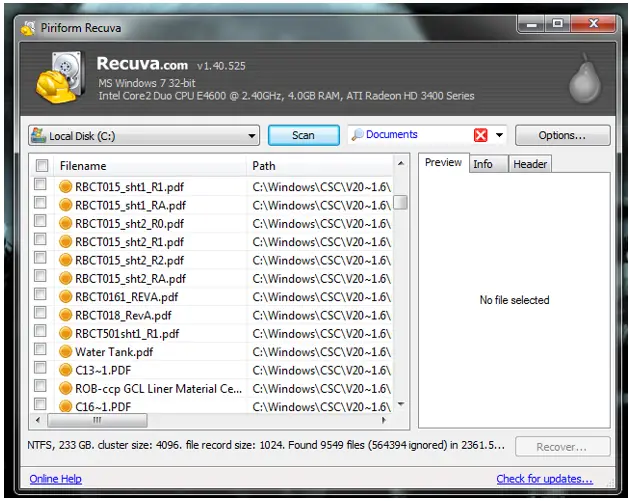
Task: Click the NTFS scan status bar text
Action: 266,445
